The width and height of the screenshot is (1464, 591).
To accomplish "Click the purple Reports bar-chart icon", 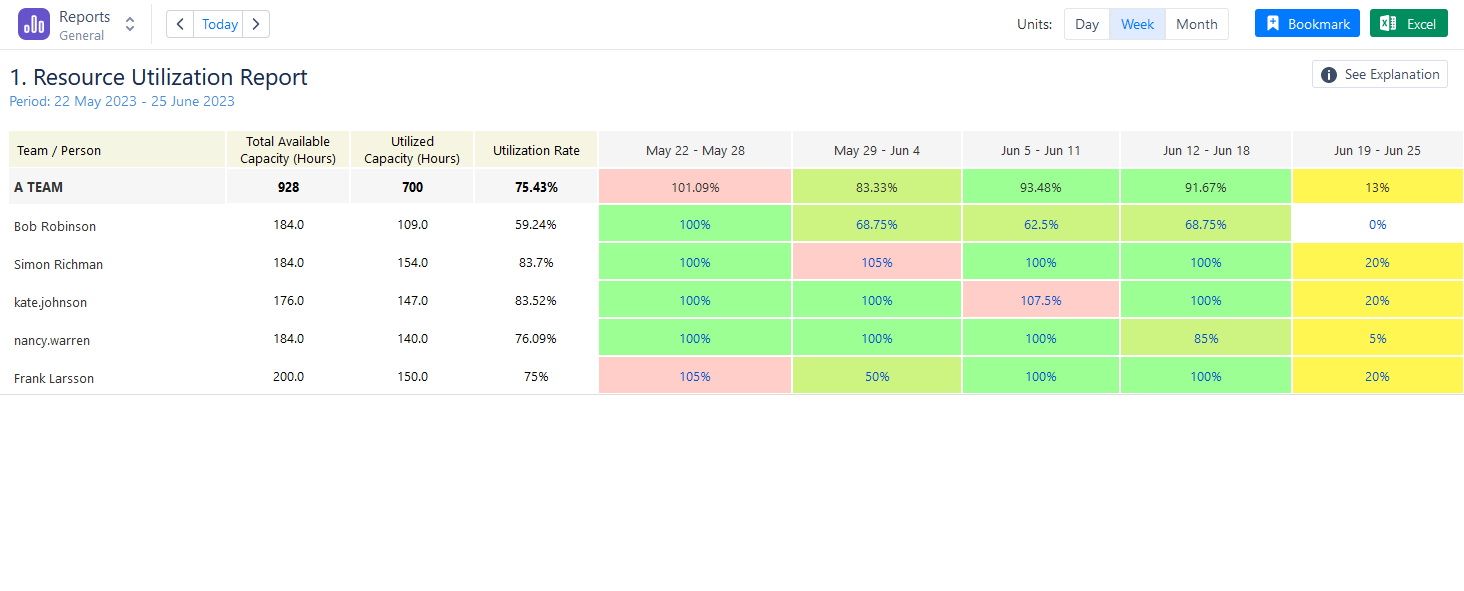I will click(34, 24).
